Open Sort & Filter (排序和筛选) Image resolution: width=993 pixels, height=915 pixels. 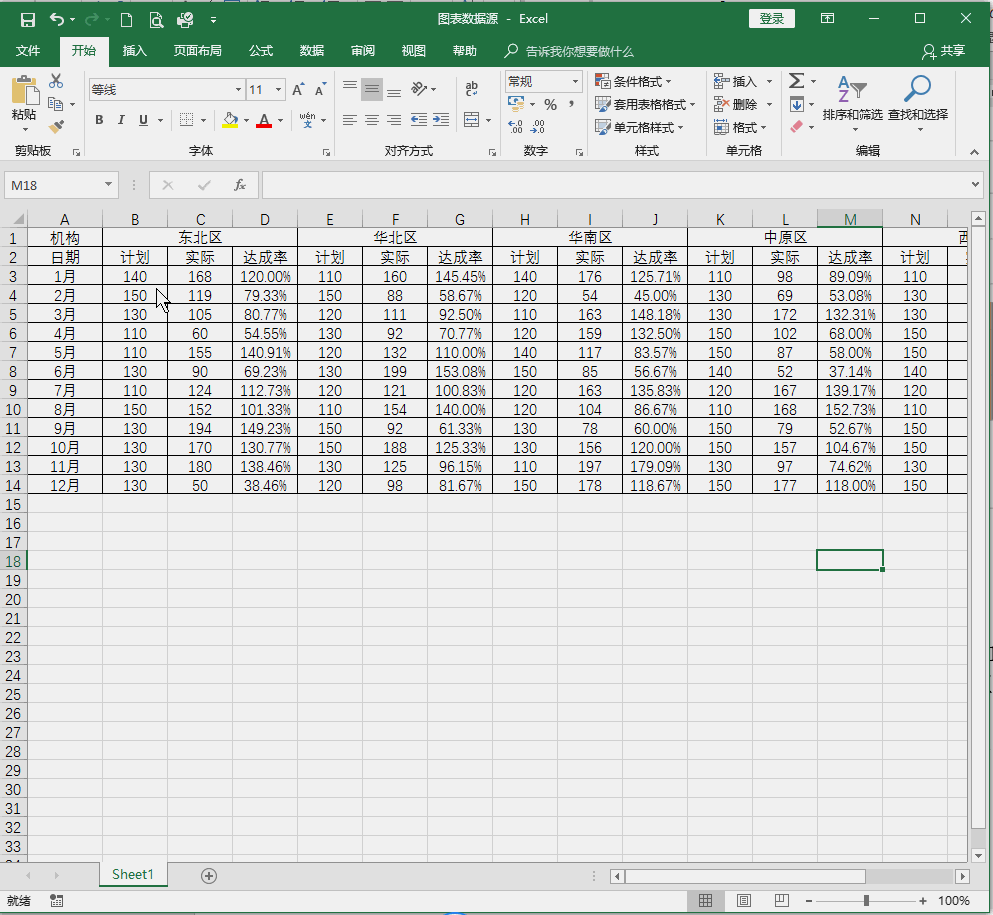click(853, 110)
